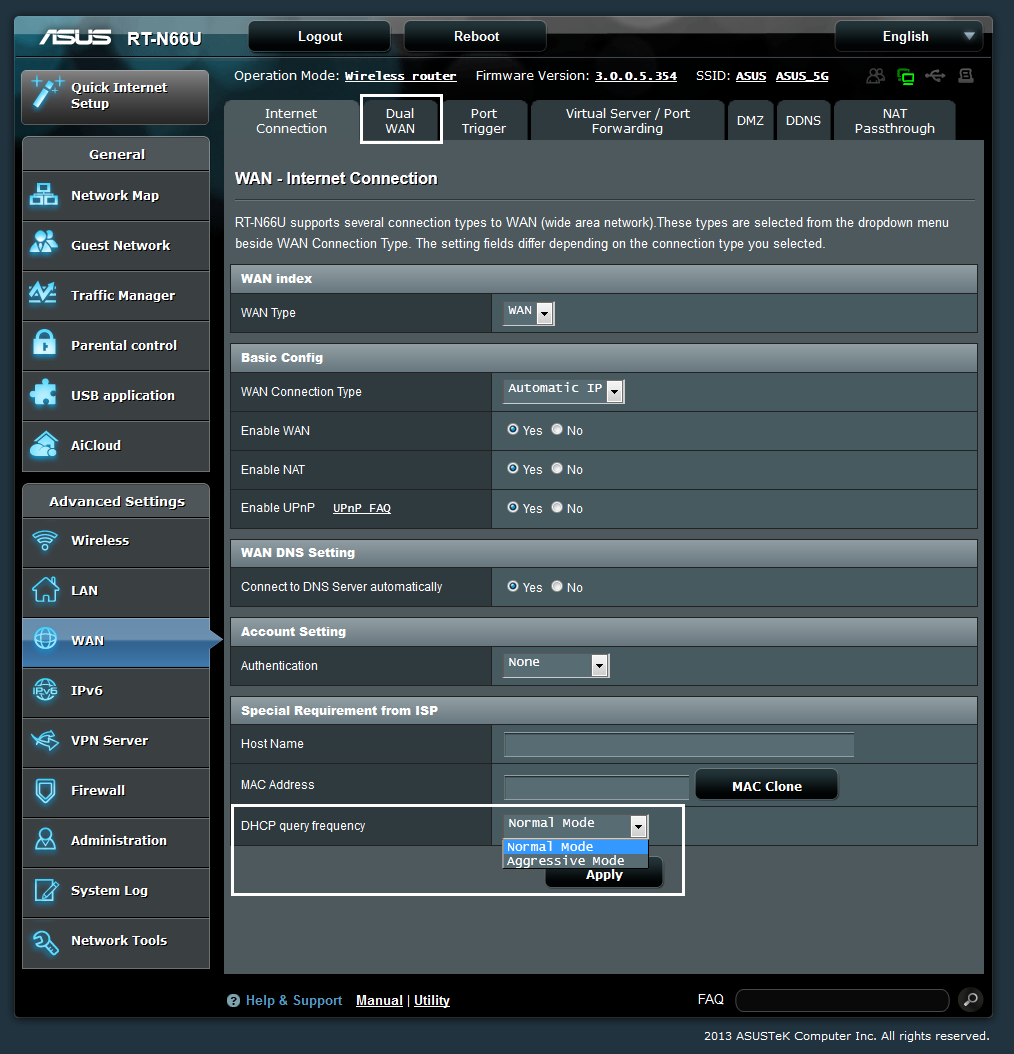
Task: Open Quick Internet Setup wizard
Action: (114, 96)
